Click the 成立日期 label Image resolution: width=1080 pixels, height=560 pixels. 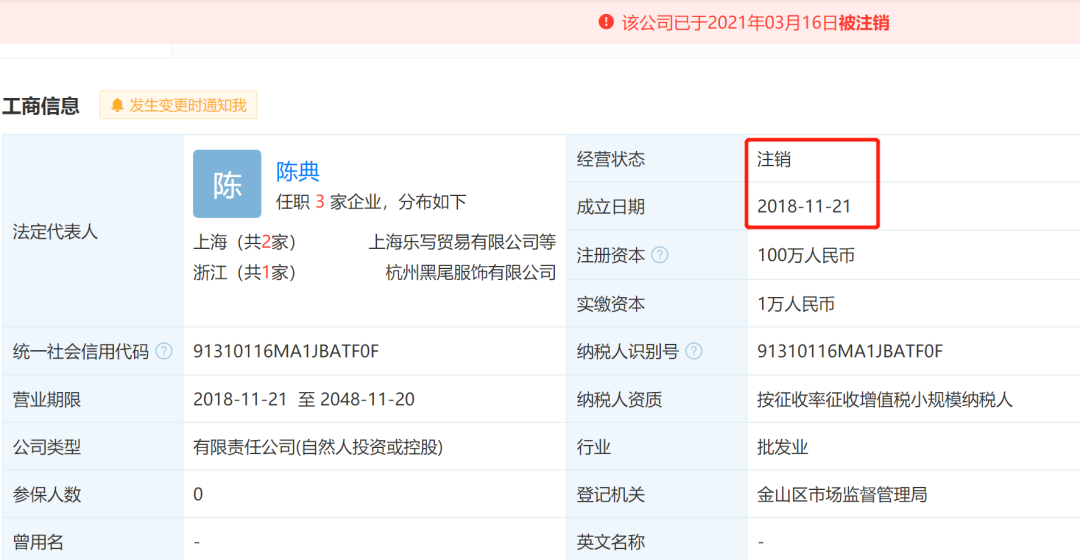pos(610,207)
